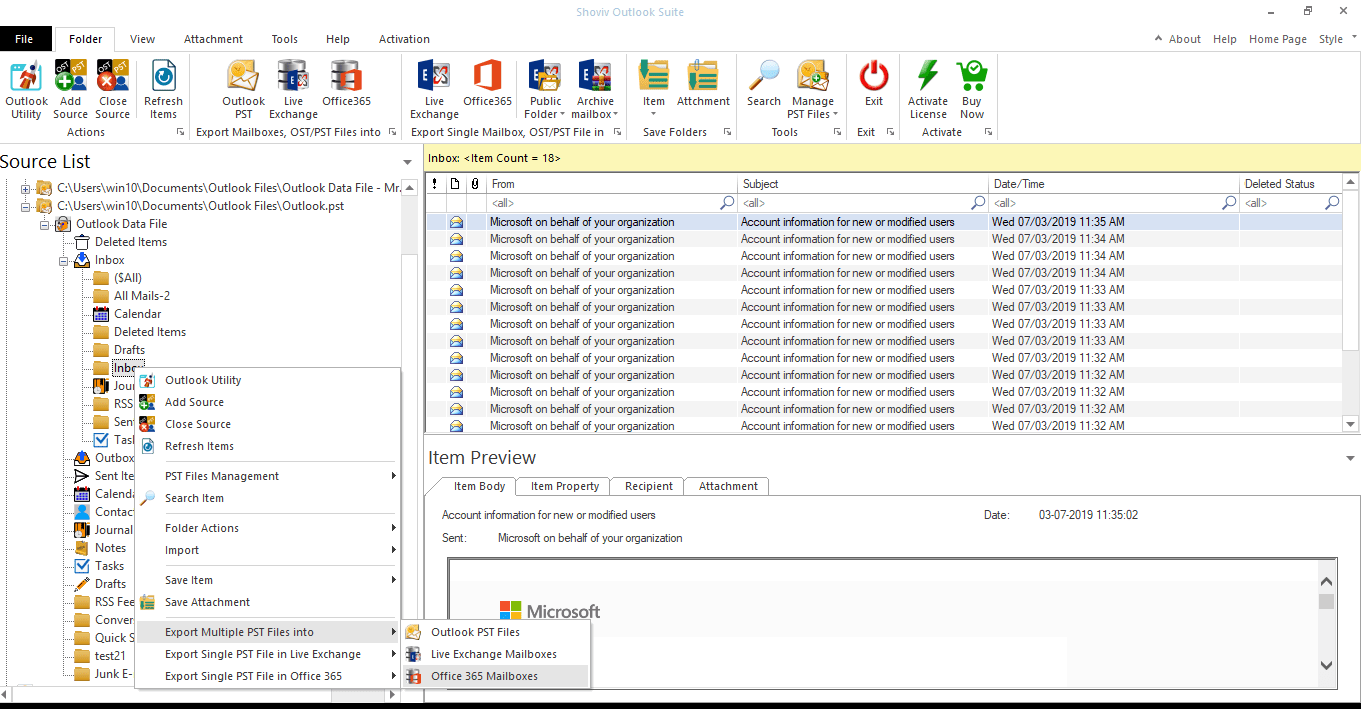The height and width of the screenshot is (709, 1361).
Task: Export mailboxes into Office365 ribbon icon
Action: pyautogui.click(x=346, y=83)
